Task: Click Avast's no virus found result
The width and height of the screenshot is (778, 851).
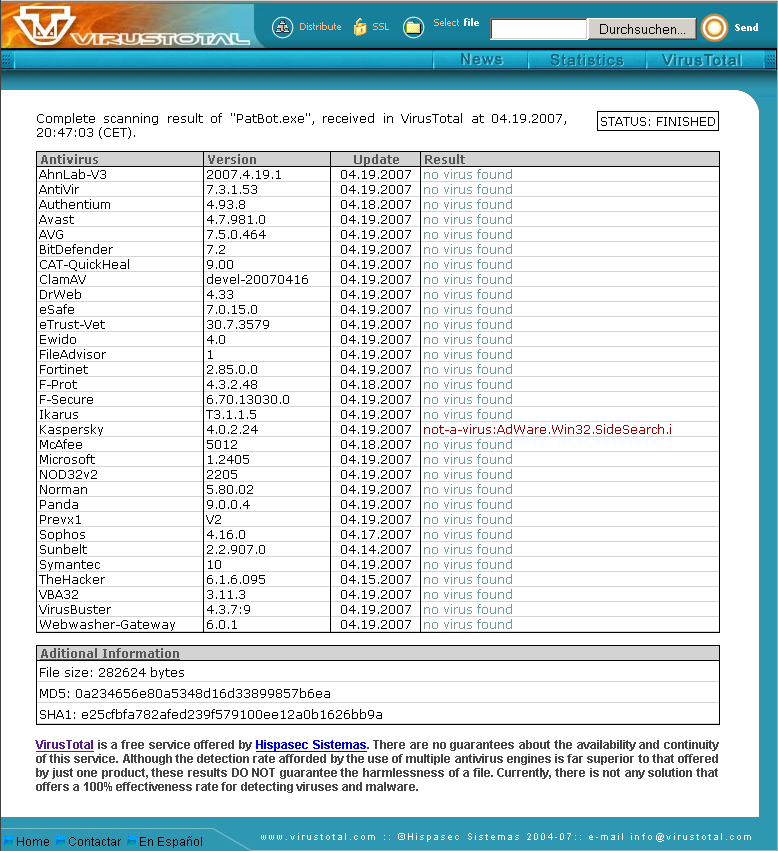Action: [x=468, y=219]
